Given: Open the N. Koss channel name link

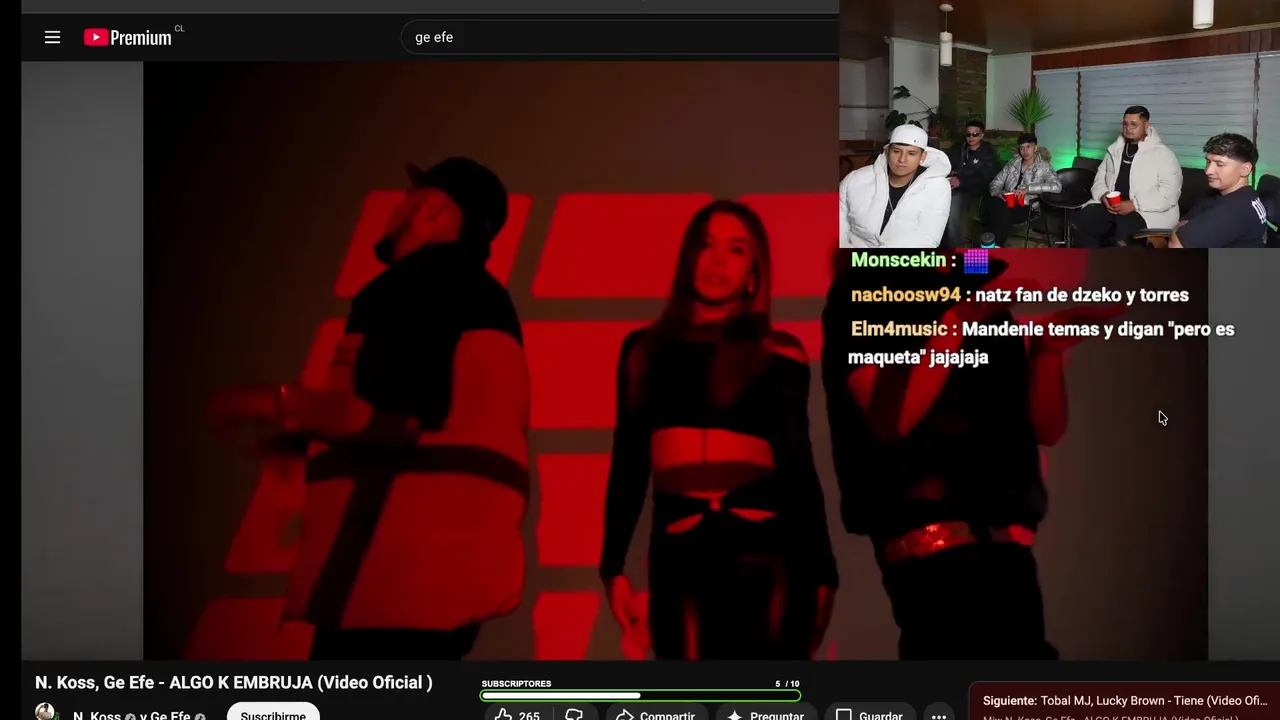Looking at the screenshot, I should click(x=97, y=715).
